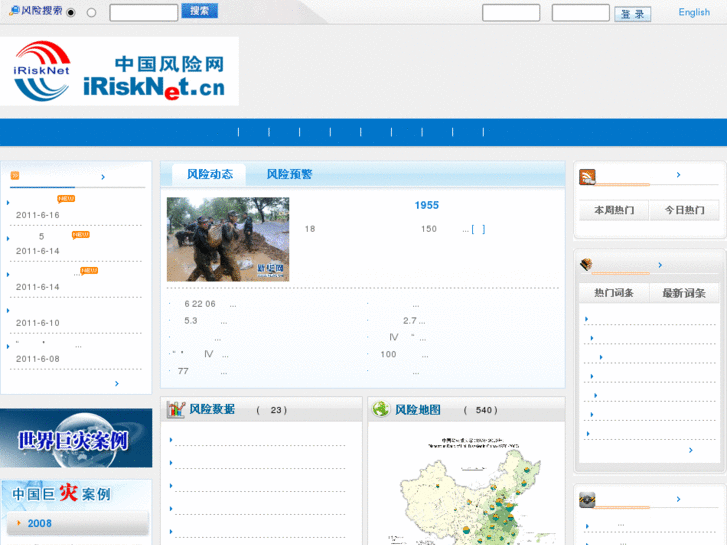Click the 风险地图 globe icon
727x545 pixels.
point(381,409)
